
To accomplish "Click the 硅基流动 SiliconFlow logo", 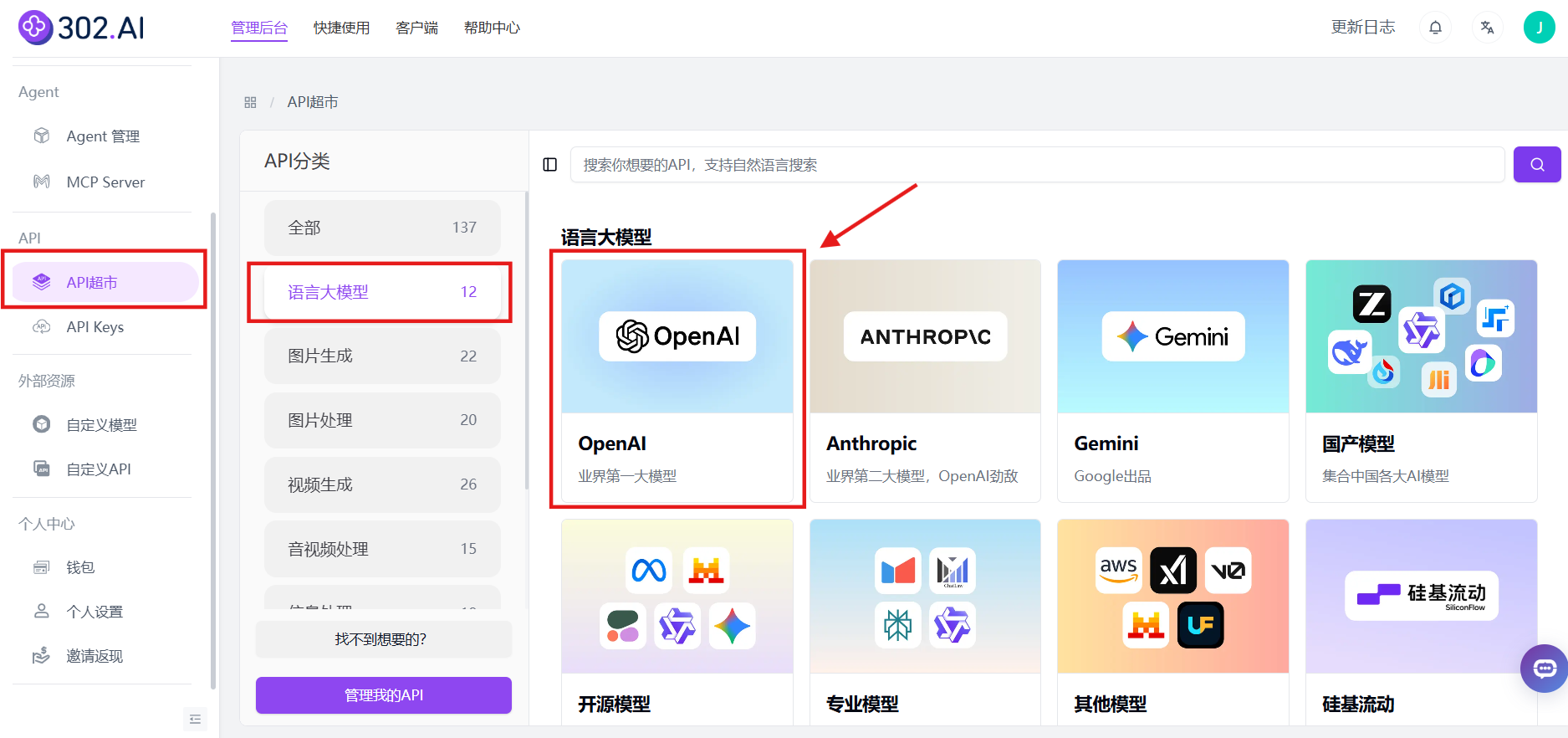I will tap(1422, 596).
